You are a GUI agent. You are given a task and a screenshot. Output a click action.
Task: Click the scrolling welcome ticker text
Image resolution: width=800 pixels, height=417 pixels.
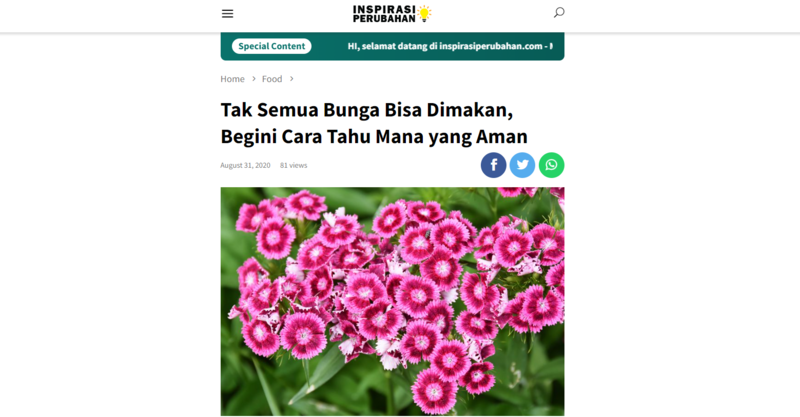(x=449, y=46)
